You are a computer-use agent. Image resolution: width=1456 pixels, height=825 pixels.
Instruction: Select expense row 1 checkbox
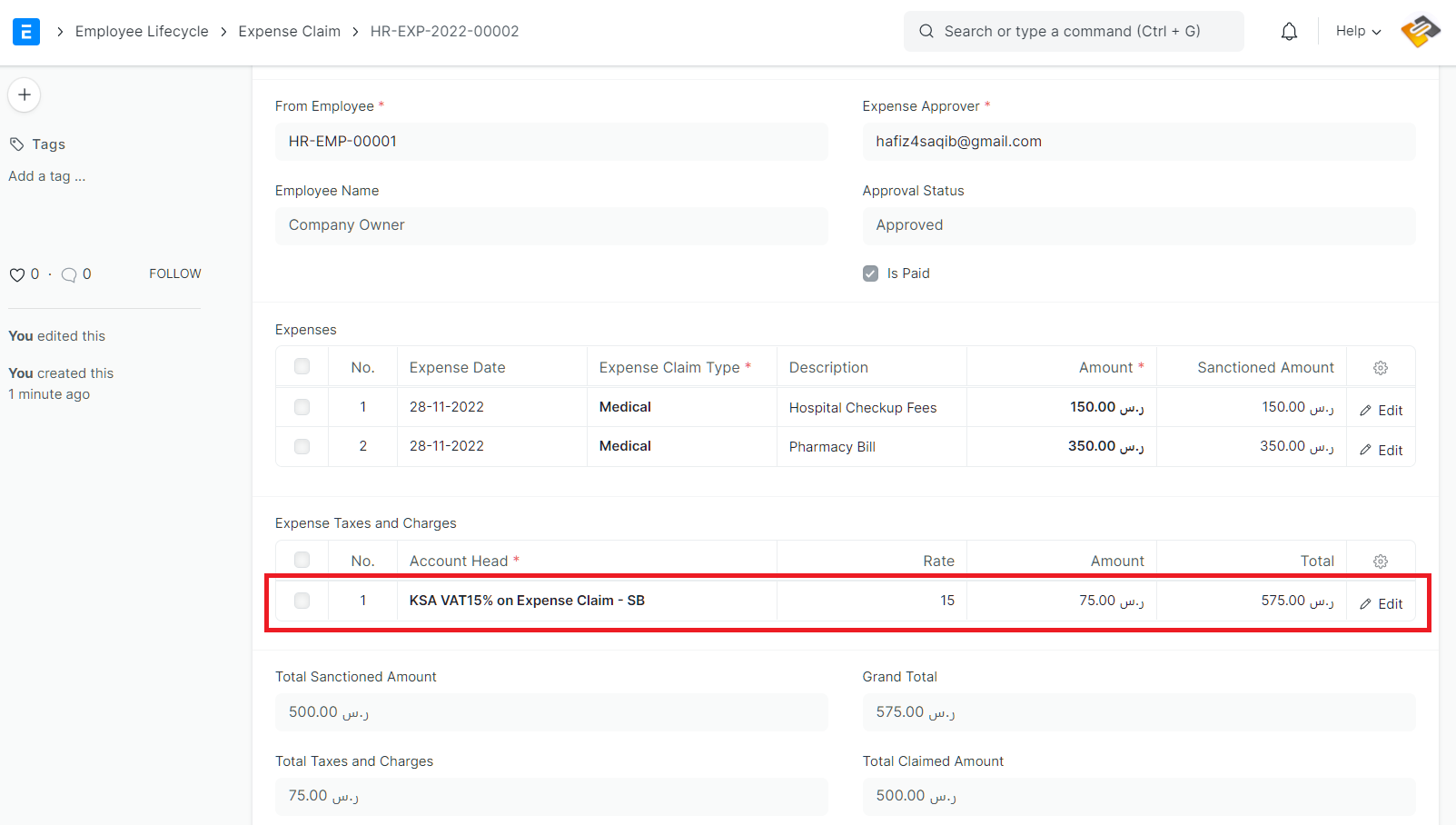tap(302, 407)
